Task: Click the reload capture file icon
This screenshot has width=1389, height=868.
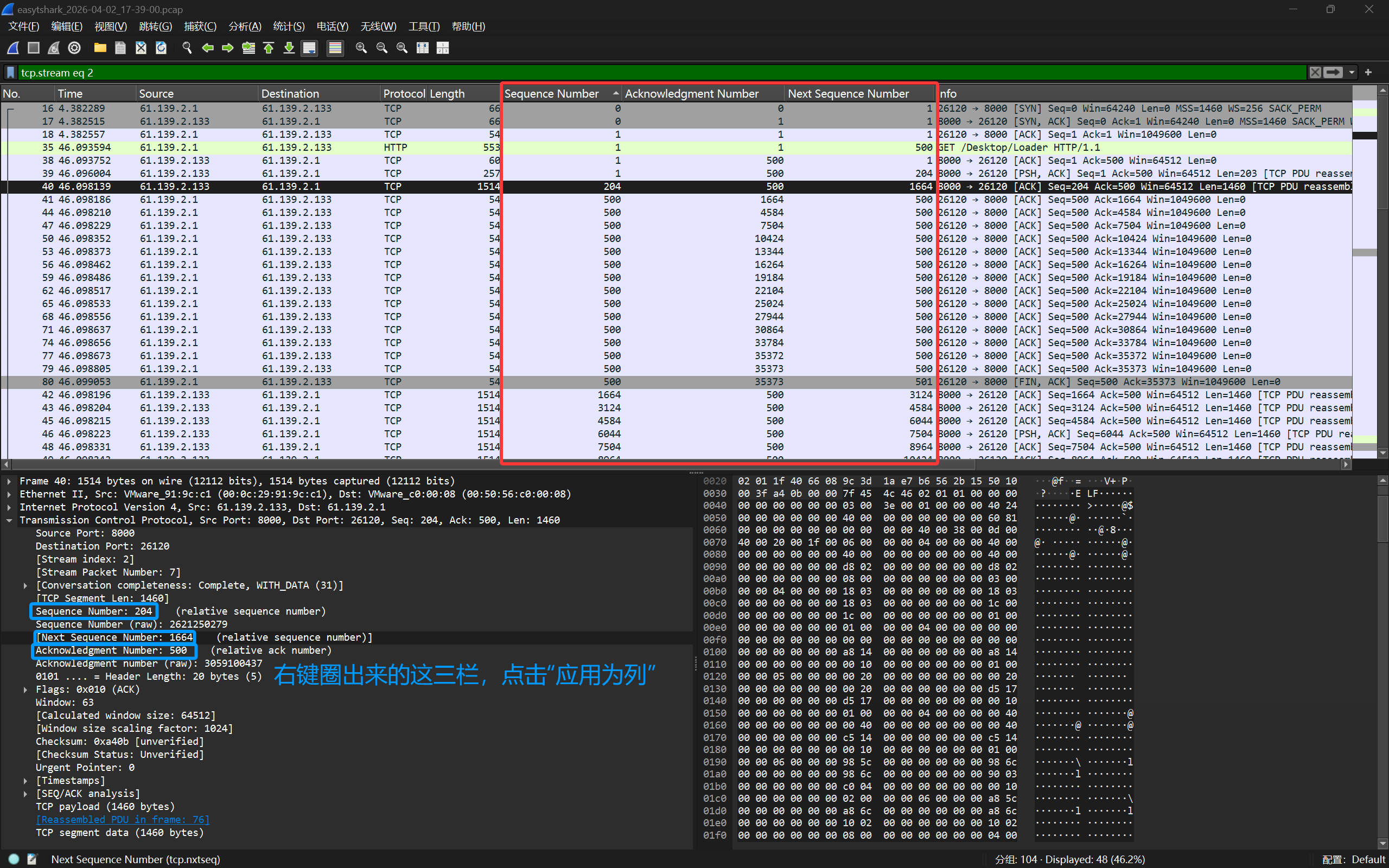Action: click(161, 48)
